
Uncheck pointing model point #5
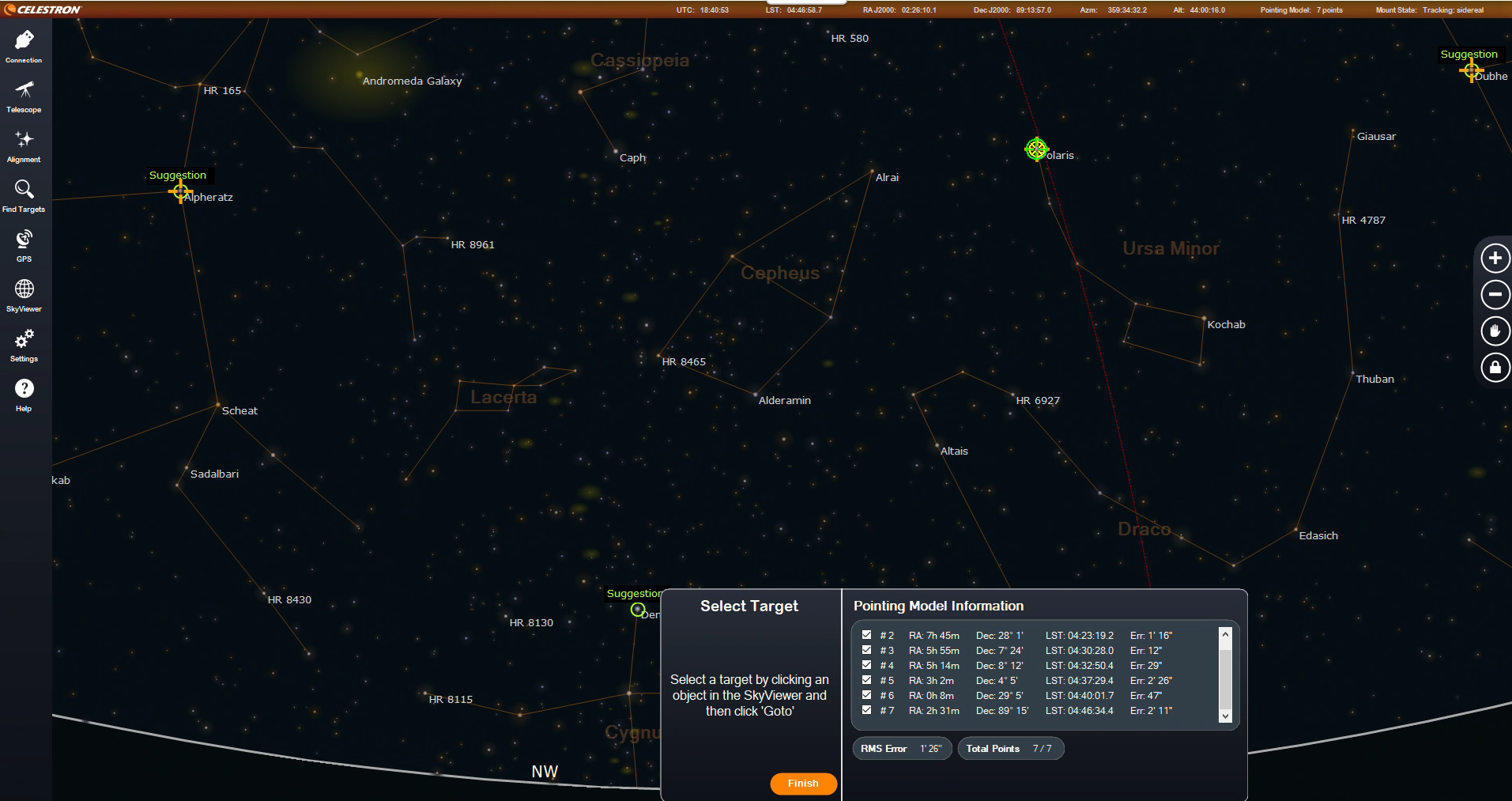tap(867, 680)
